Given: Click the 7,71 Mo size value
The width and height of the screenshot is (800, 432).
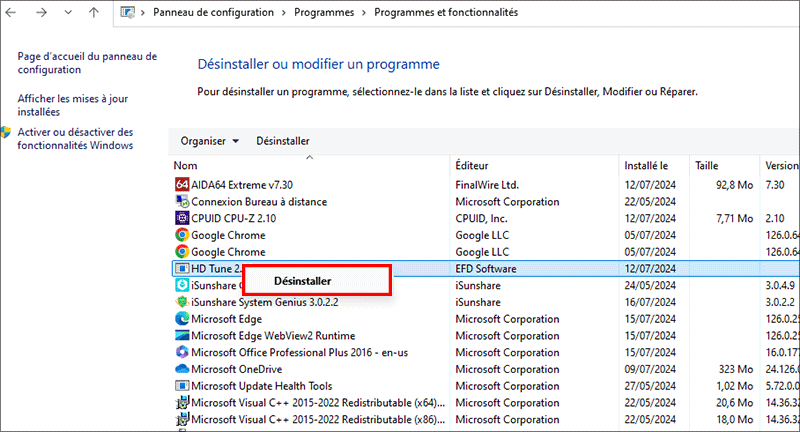Looking at the screenshot, I should (734, 218).
